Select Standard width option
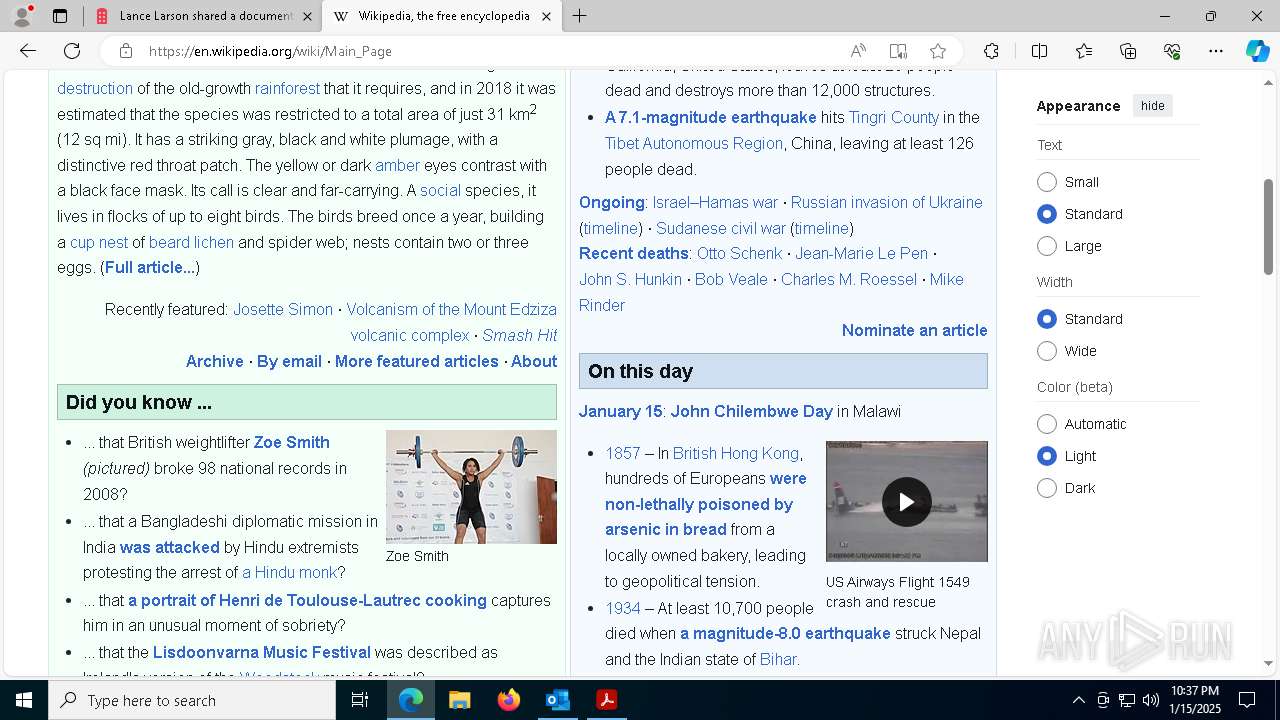The width and height of the screenshot is (1280, 720). pos(1047,319)
